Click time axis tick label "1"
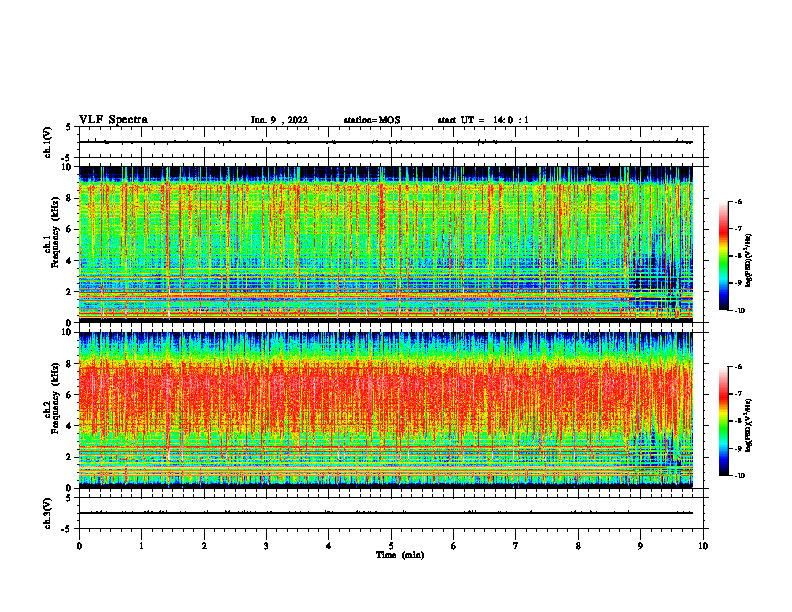The width and height of the screenshot is (792, 612). (x=141, y=546)
